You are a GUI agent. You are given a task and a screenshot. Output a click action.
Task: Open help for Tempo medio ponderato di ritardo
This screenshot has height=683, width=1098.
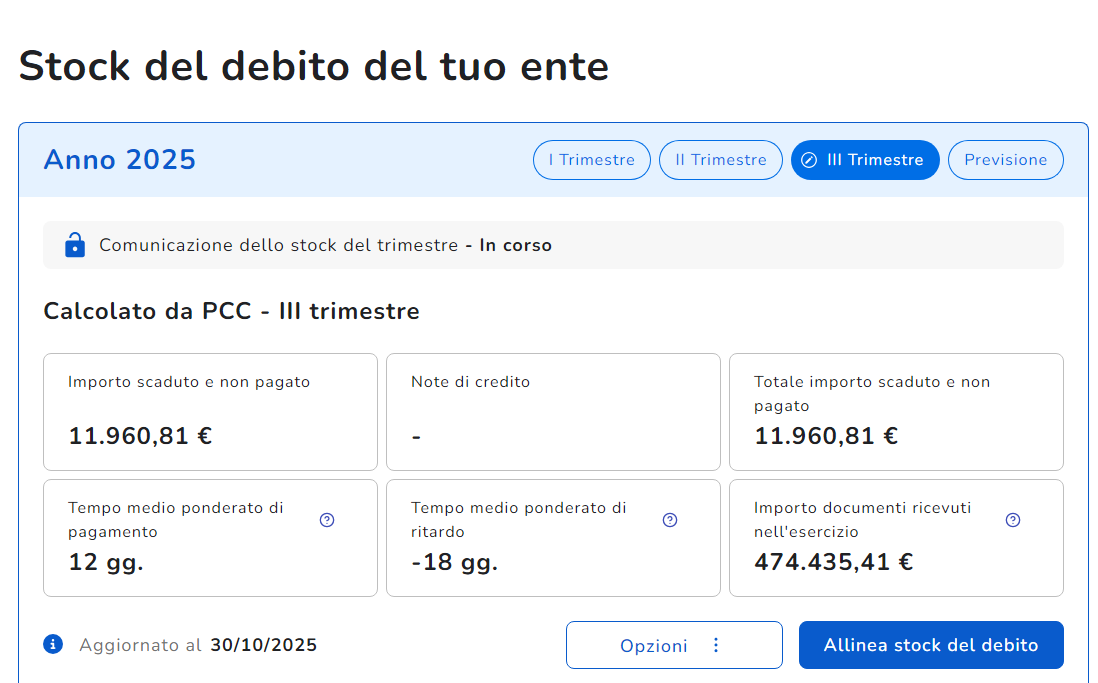click(670, 520)
